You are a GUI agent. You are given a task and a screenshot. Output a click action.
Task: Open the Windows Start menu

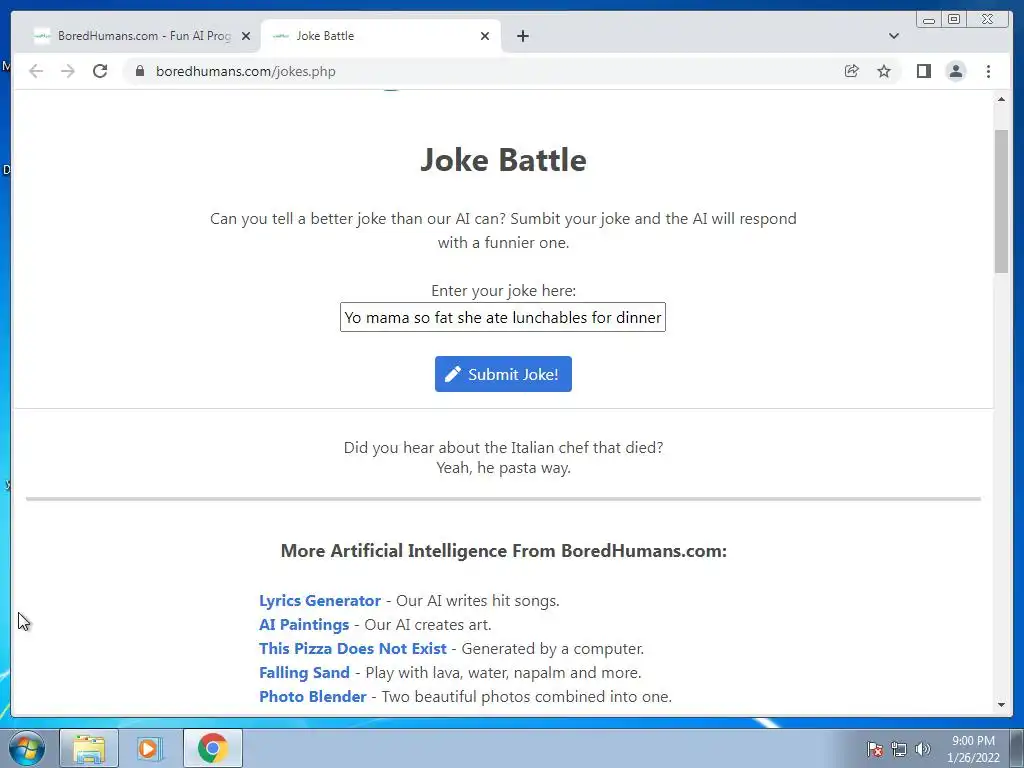(x=26, y=748)
